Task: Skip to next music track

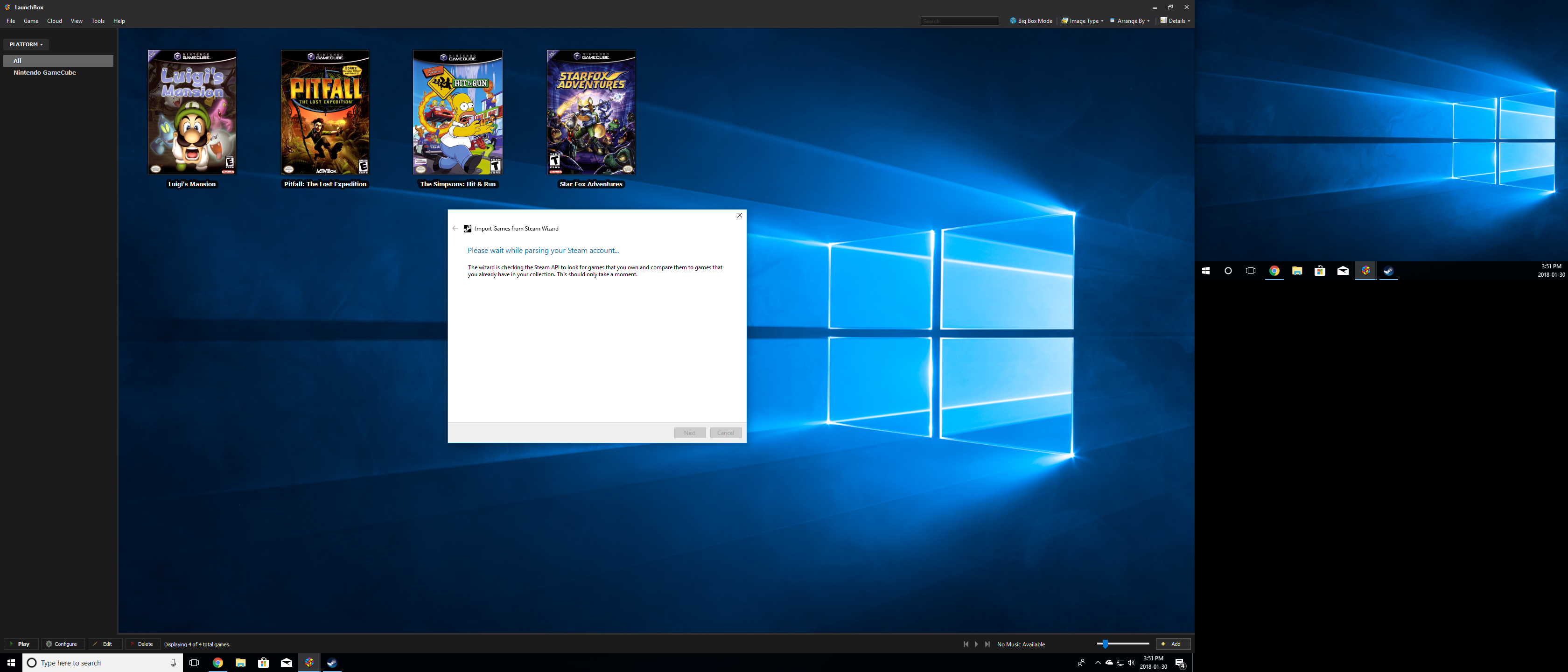Action: coord(987,644)
